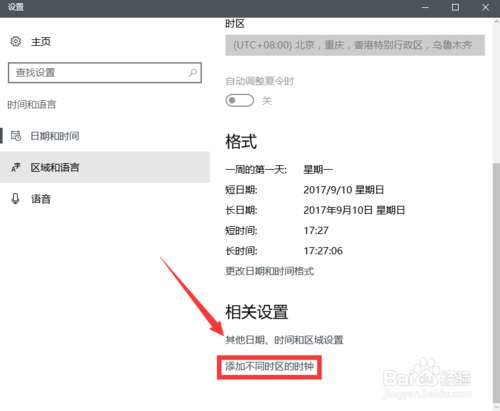Minimize the Settings window
This screenshot has height=411, width=500.
tap(425, 7)
